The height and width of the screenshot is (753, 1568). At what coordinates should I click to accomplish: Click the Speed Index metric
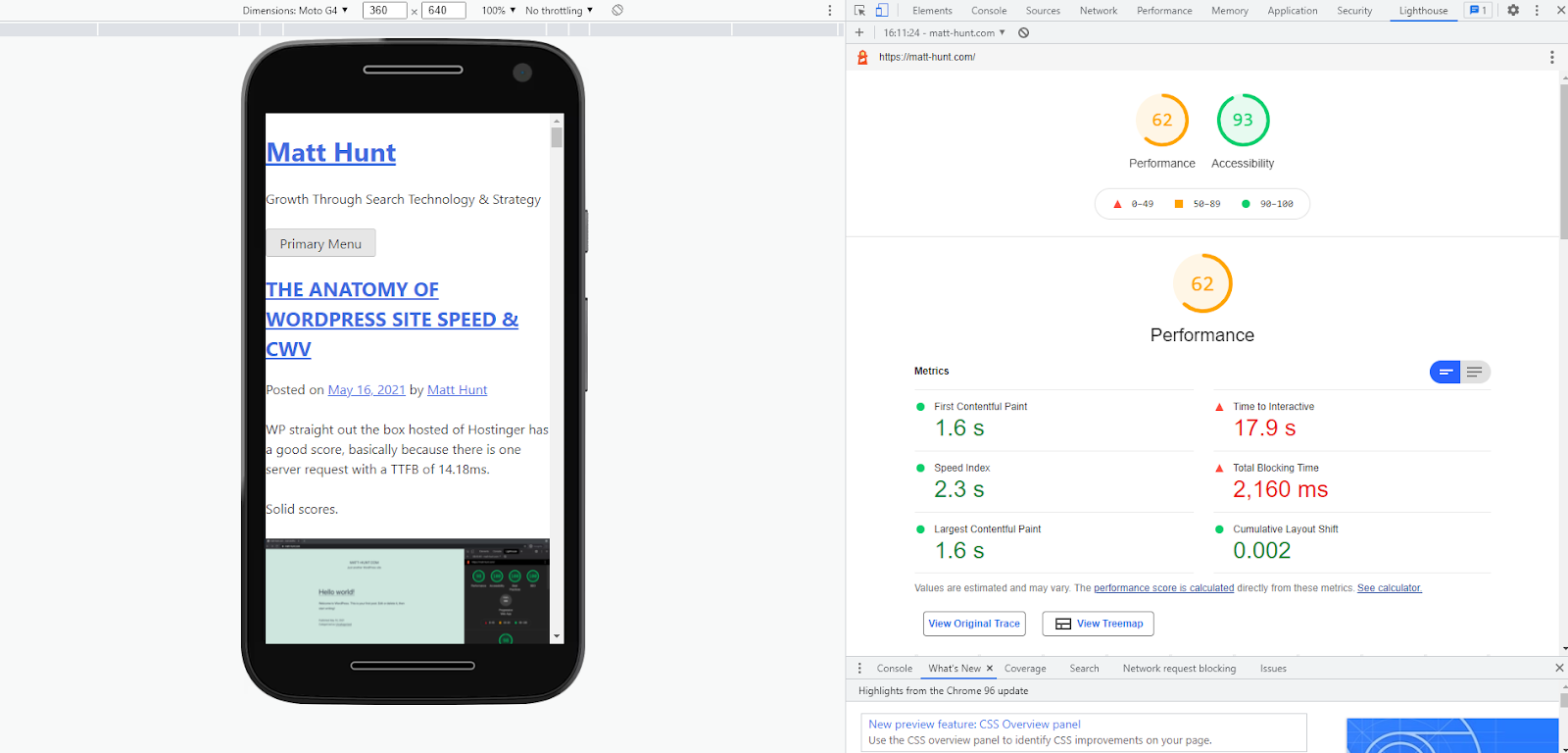(x=1053, y=481)
